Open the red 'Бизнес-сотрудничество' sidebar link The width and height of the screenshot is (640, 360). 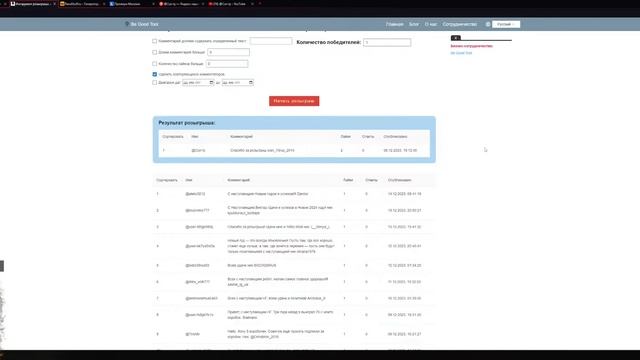click(x=471, y=46)
